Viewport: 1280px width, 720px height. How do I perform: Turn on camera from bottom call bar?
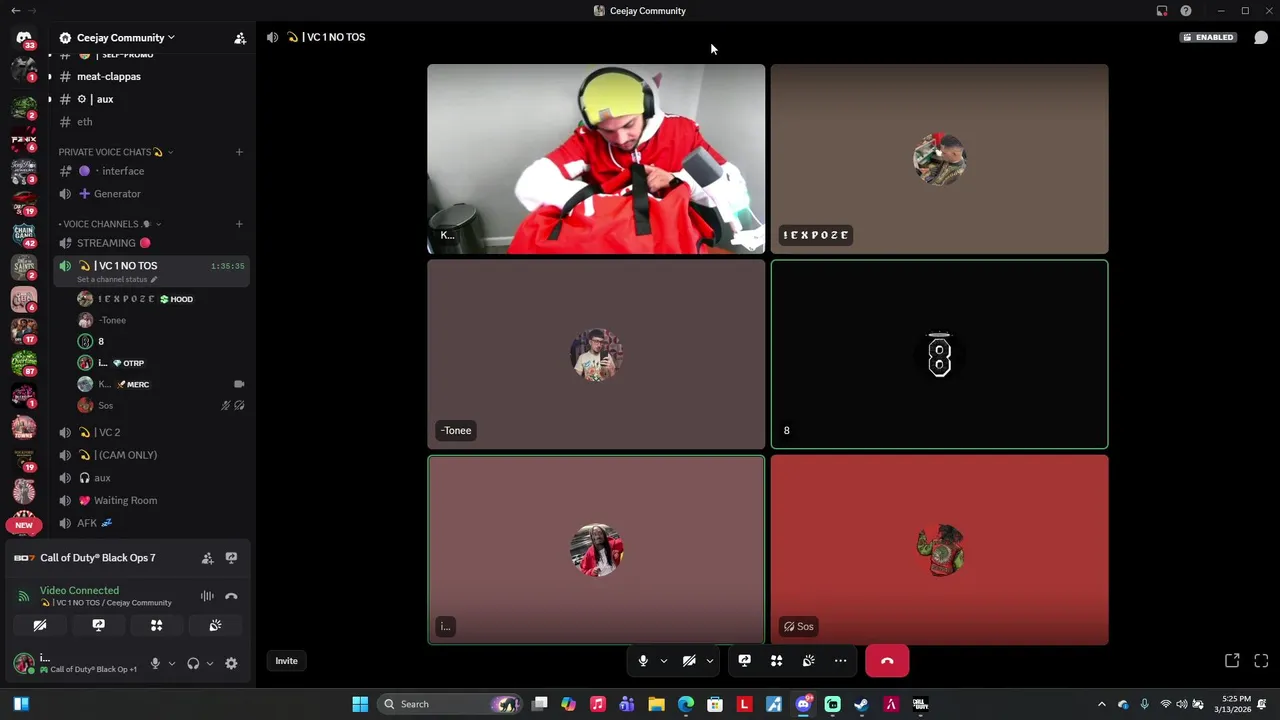(x=689, y=661)
